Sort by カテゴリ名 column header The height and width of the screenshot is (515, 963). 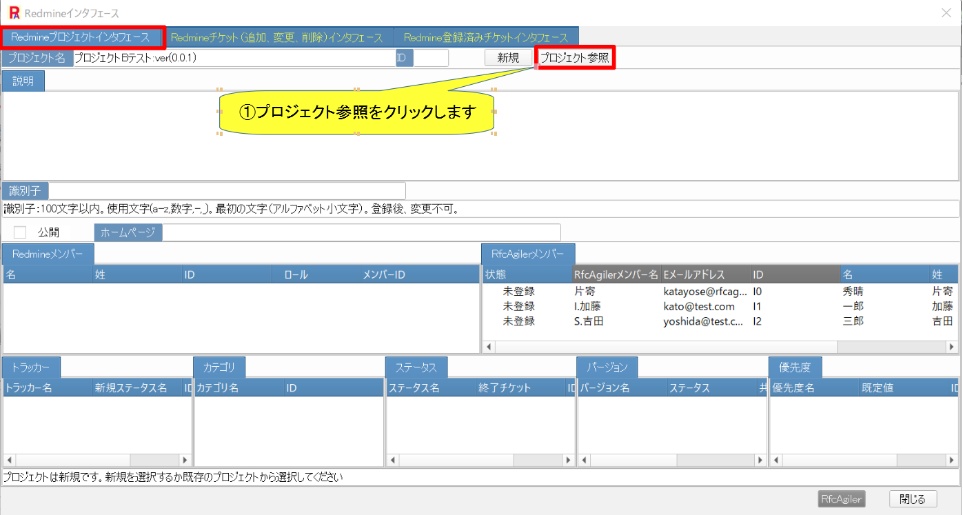pos(238,388)
